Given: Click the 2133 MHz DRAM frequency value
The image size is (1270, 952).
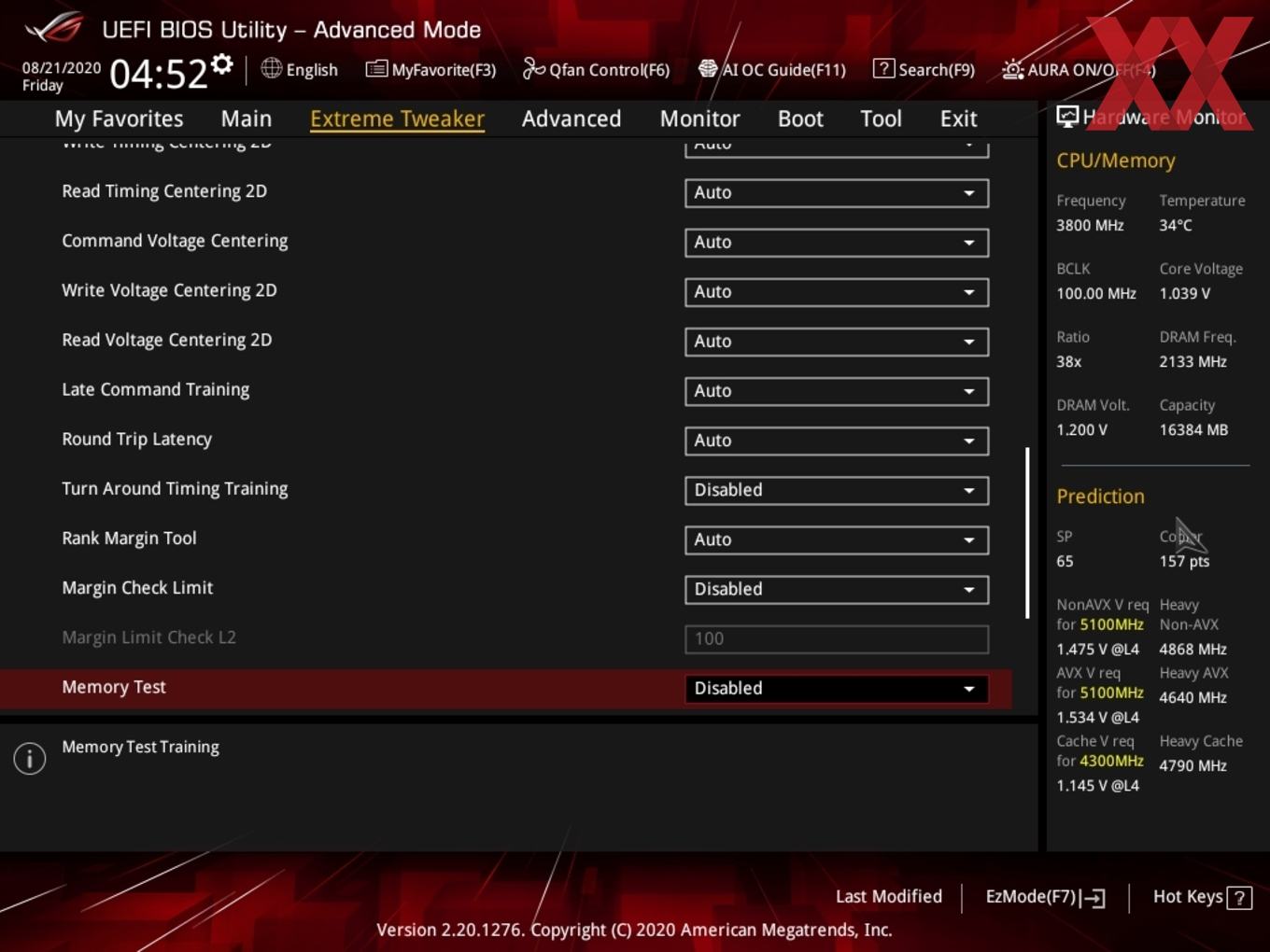Looking at the screenshot, I should 1192,361.
